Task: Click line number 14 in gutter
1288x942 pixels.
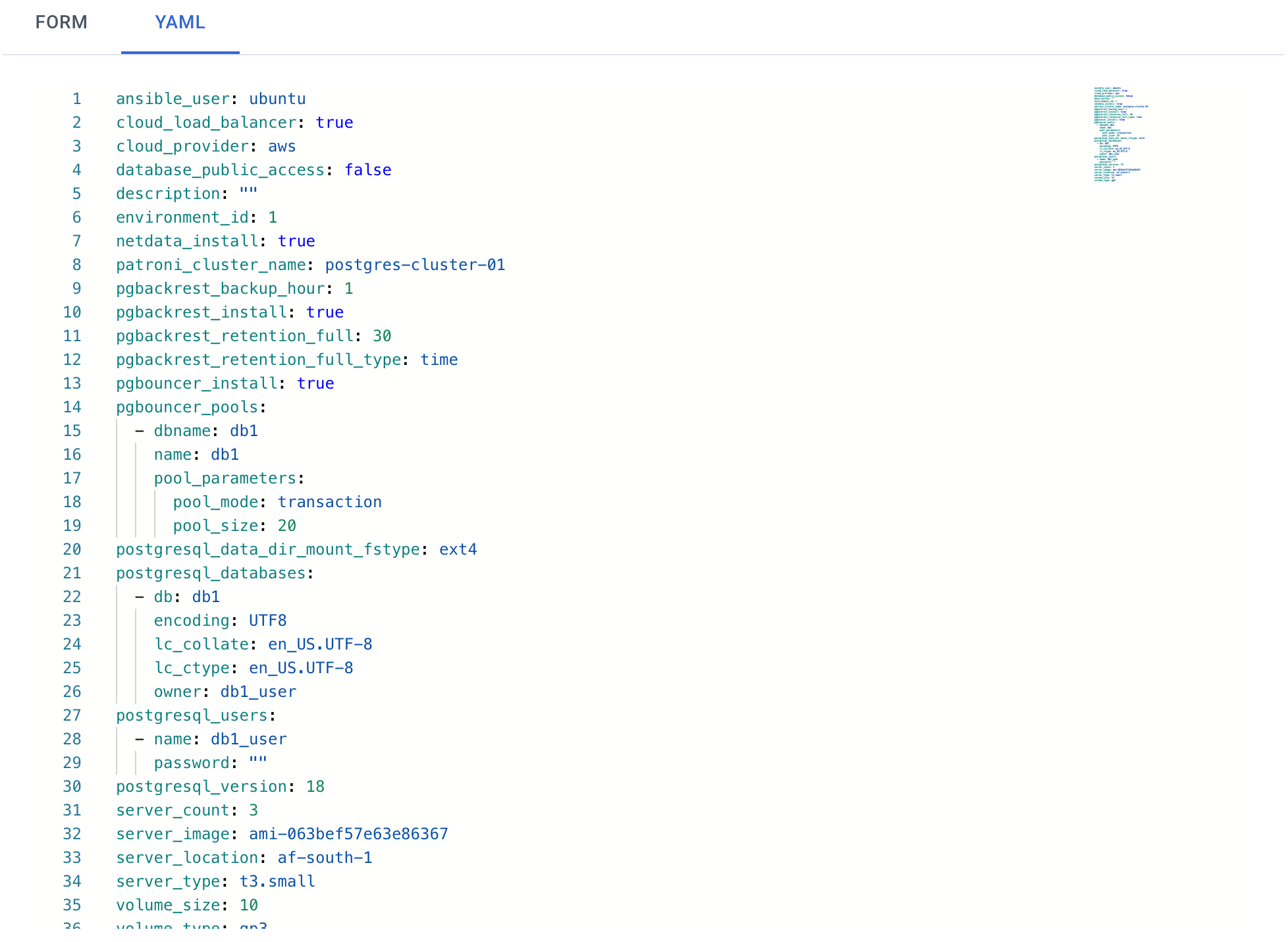Action: [x=72, y=407]
